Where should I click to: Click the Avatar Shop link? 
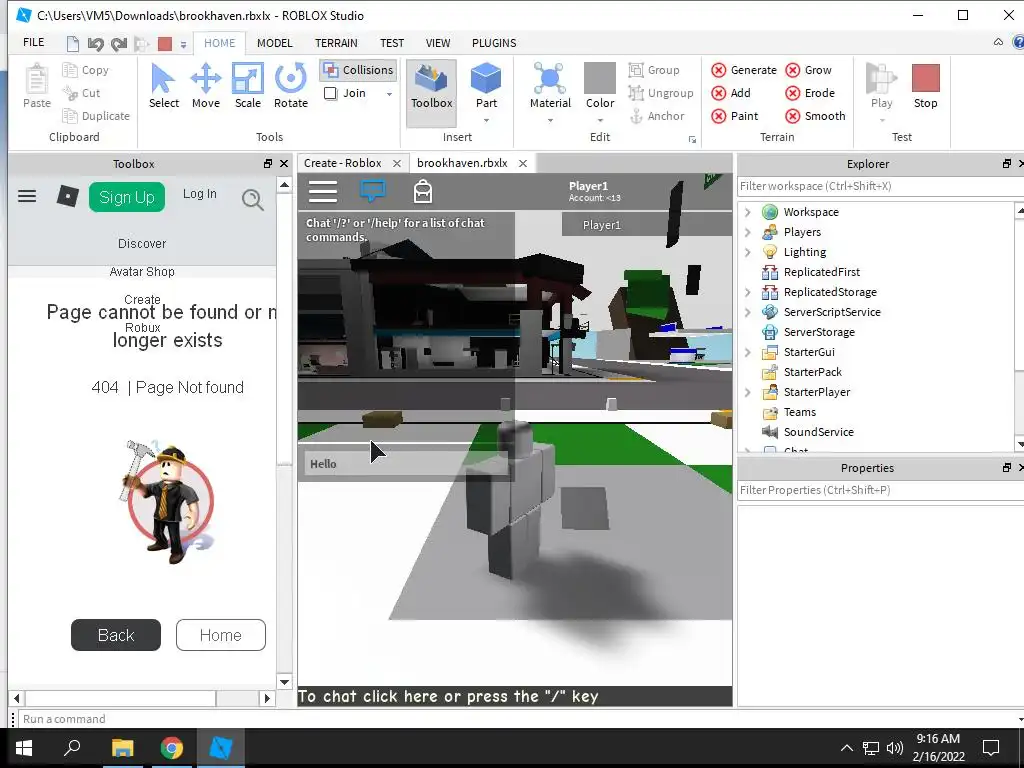click(x=142, y=272)
